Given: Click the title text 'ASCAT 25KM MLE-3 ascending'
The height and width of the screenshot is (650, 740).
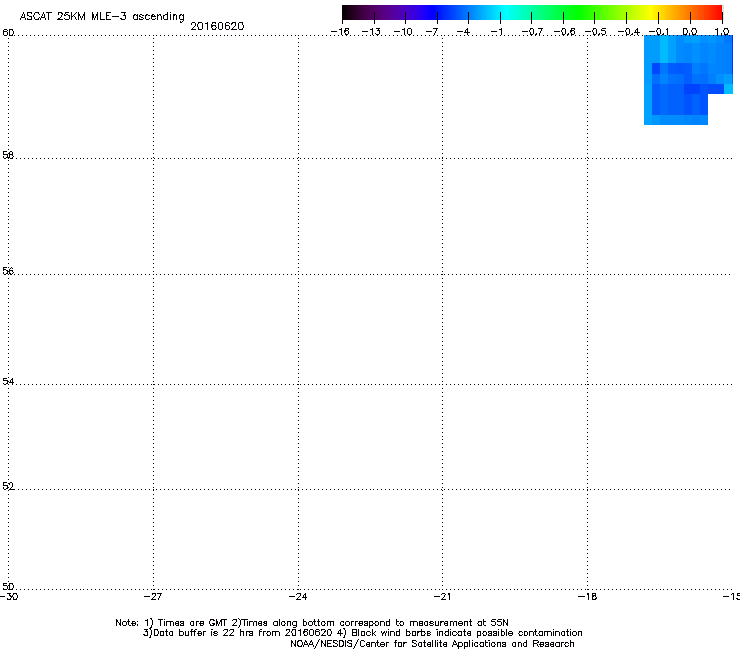Looking at the screenshot, I should click(x=102, y=17).
